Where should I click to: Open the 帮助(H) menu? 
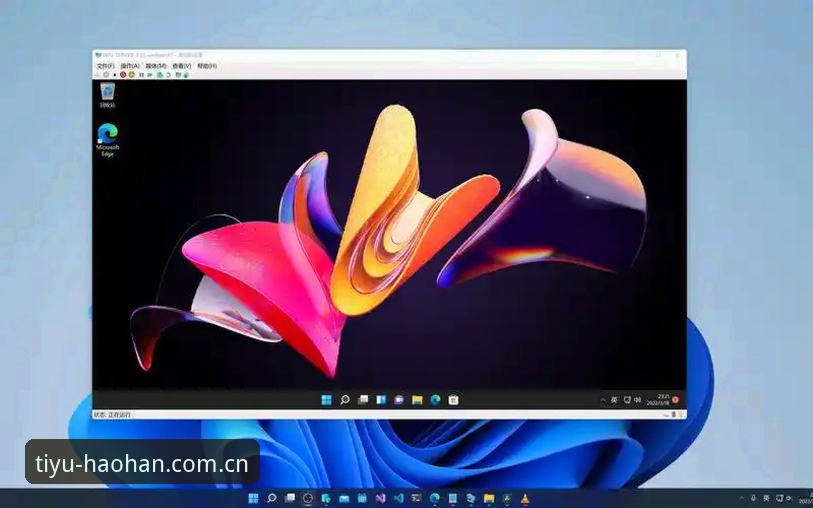tap(207, 66)
